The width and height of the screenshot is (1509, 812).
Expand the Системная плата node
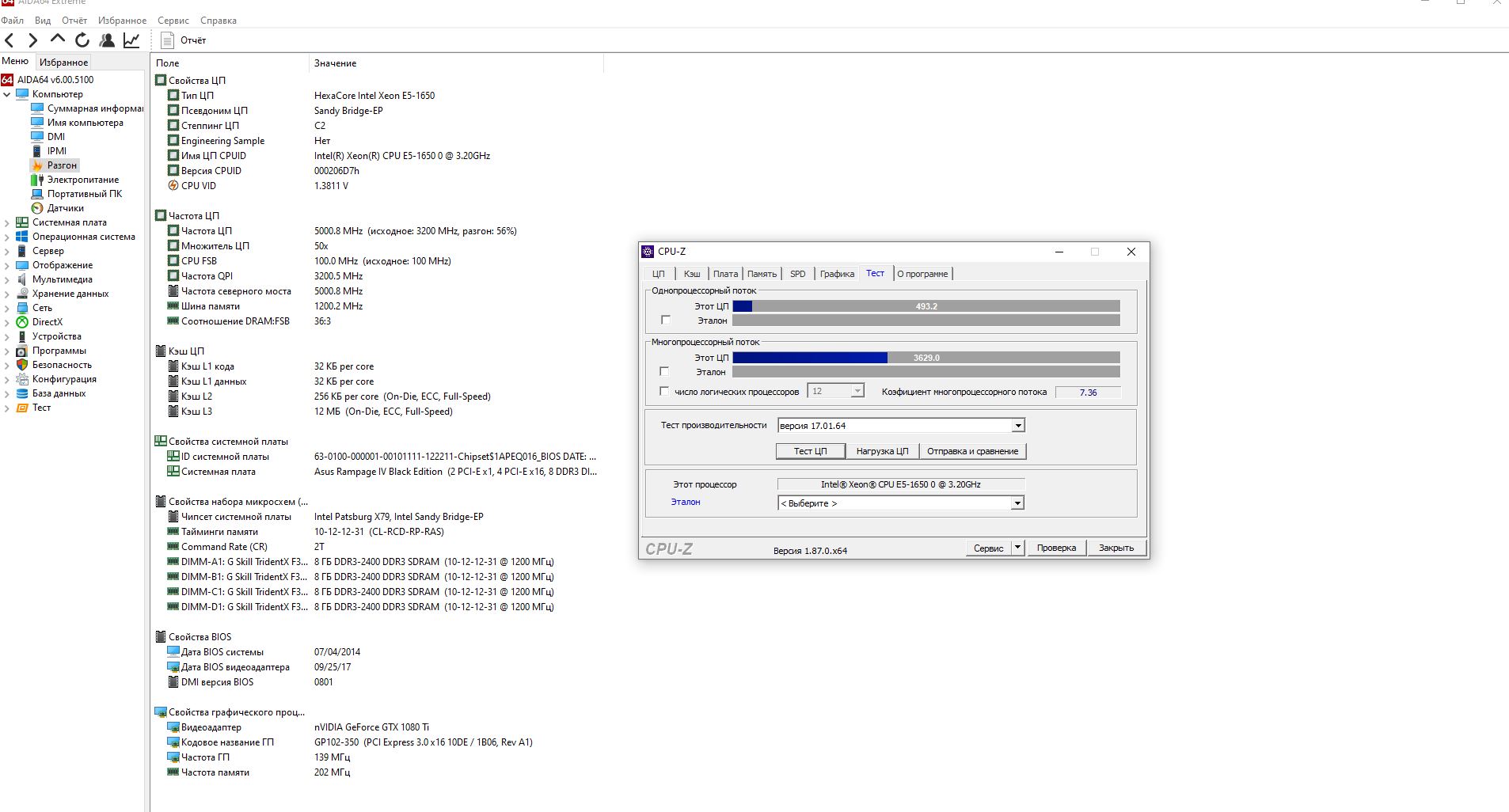pos(7,222)
